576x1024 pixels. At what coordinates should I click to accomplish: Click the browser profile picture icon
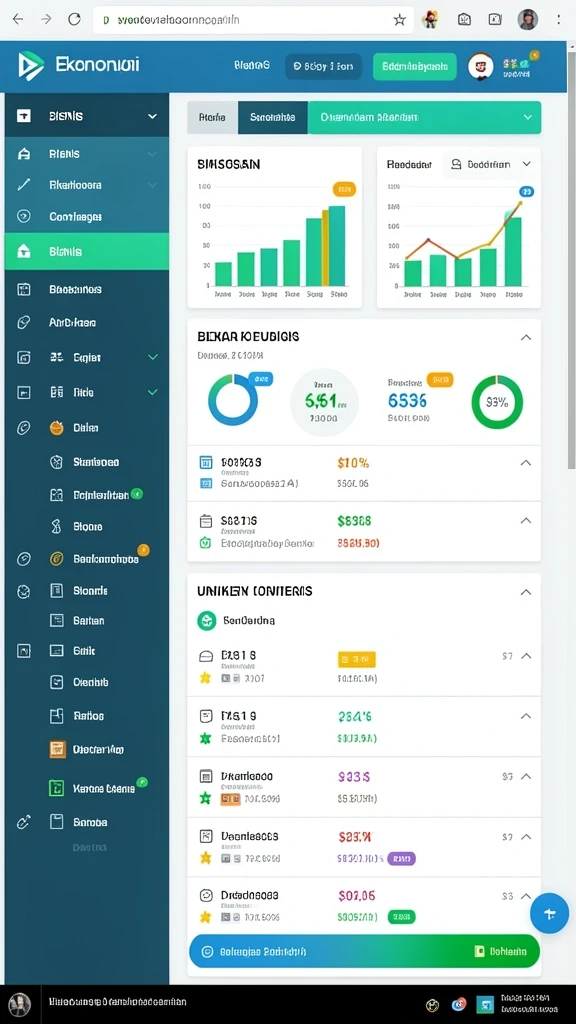click(527, 20)
